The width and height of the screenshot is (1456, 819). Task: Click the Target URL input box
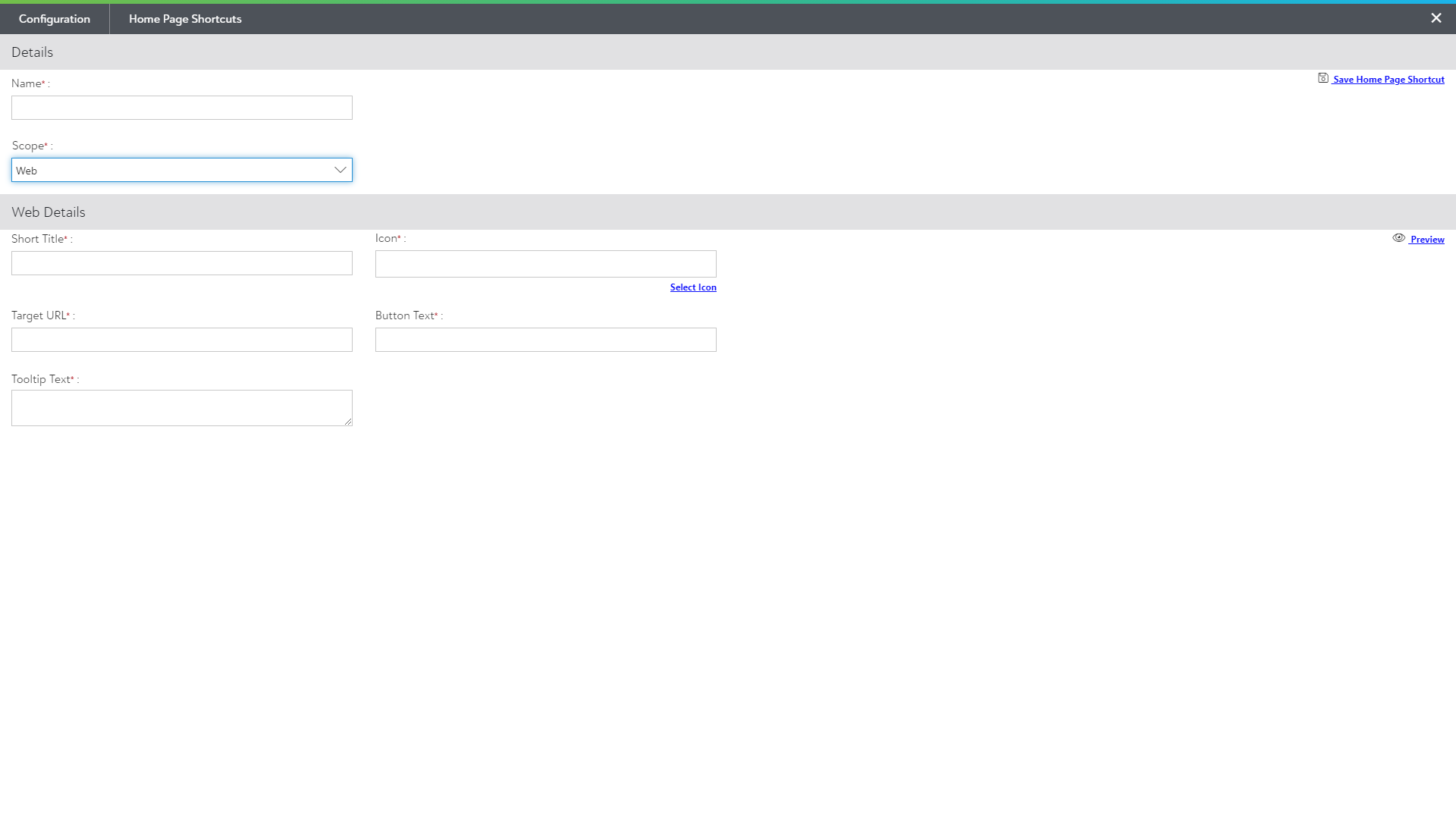[182, 340]
